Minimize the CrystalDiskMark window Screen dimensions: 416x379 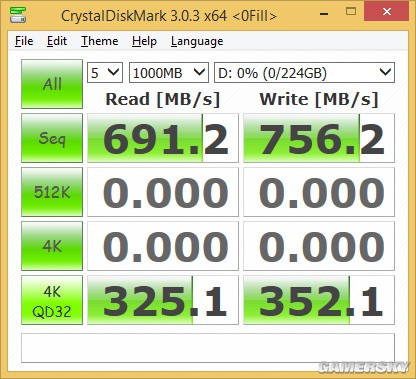point(324,13)
